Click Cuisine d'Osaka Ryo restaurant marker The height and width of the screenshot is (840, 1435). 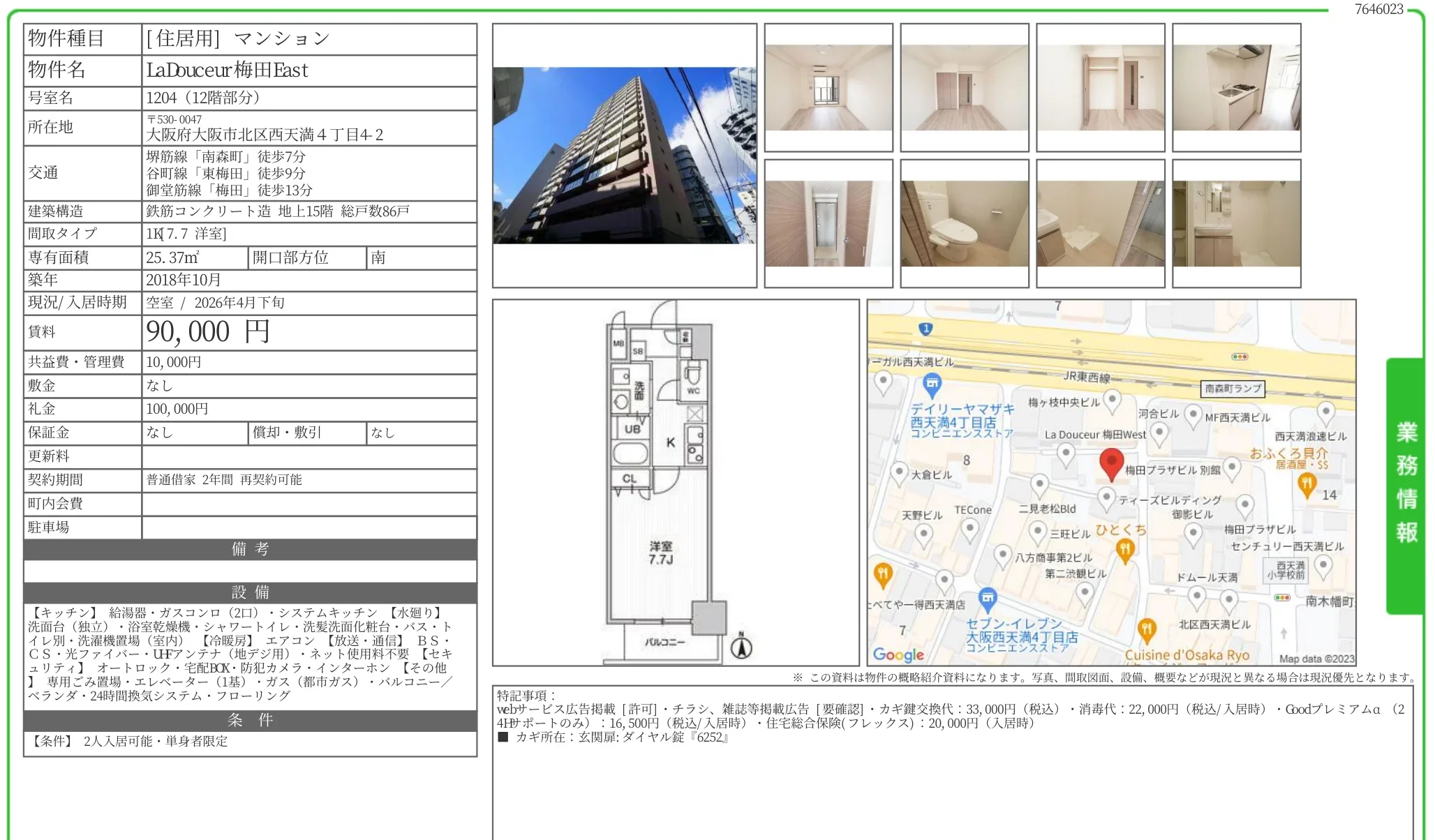point(1146,629)
